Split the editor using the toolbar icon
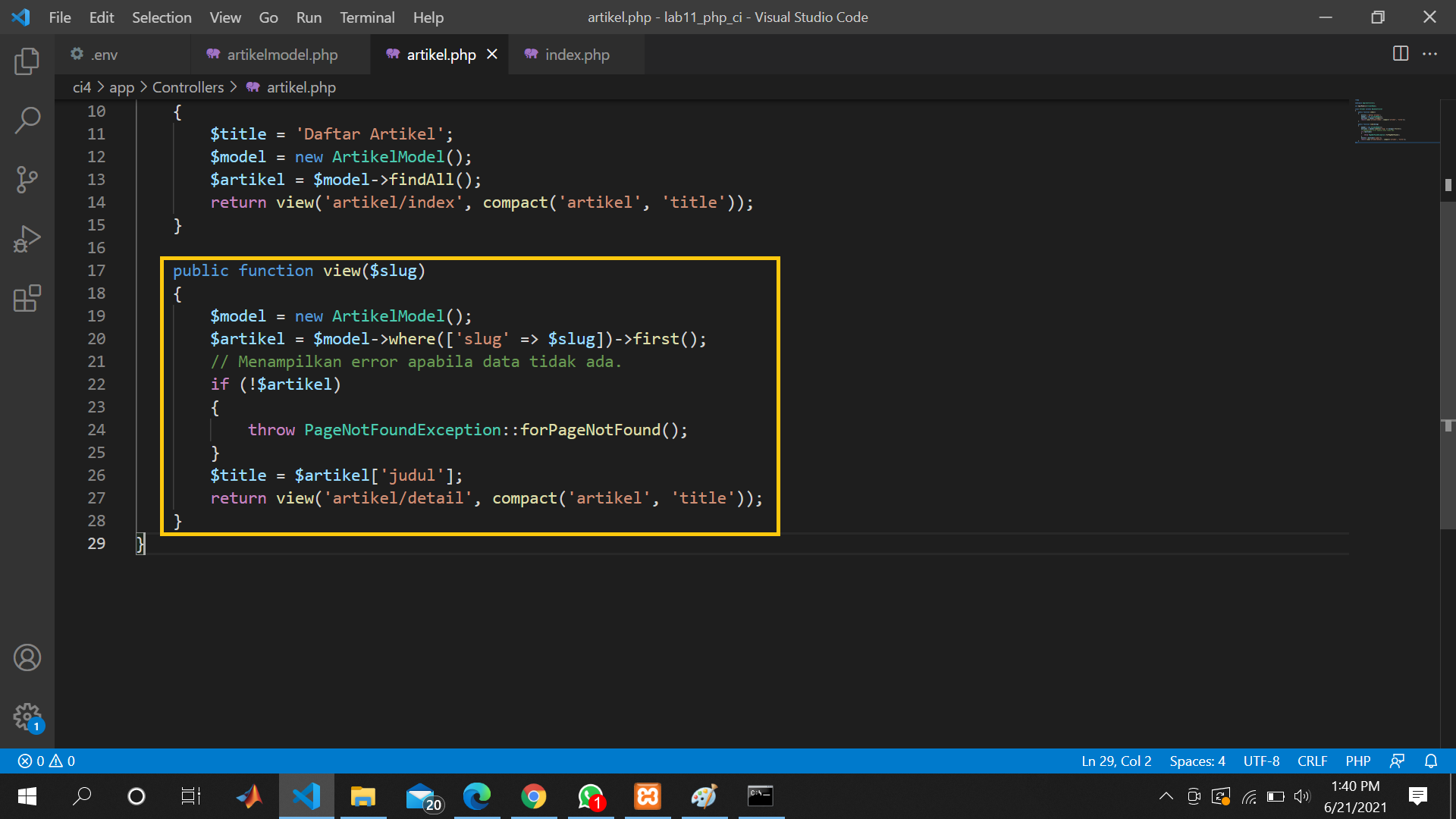 (x=1399, y=54)
